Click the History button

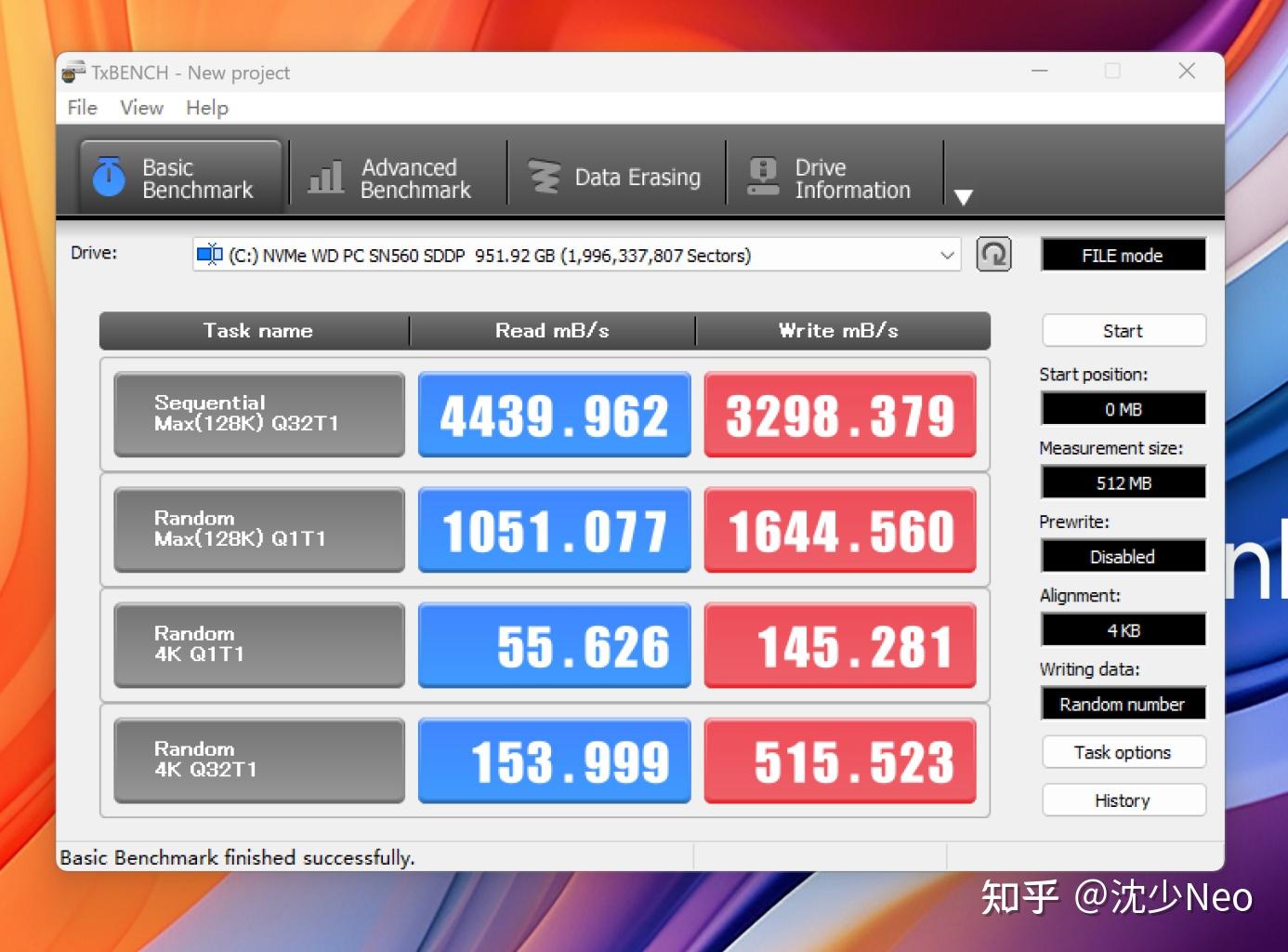(x=1124, y=800)
